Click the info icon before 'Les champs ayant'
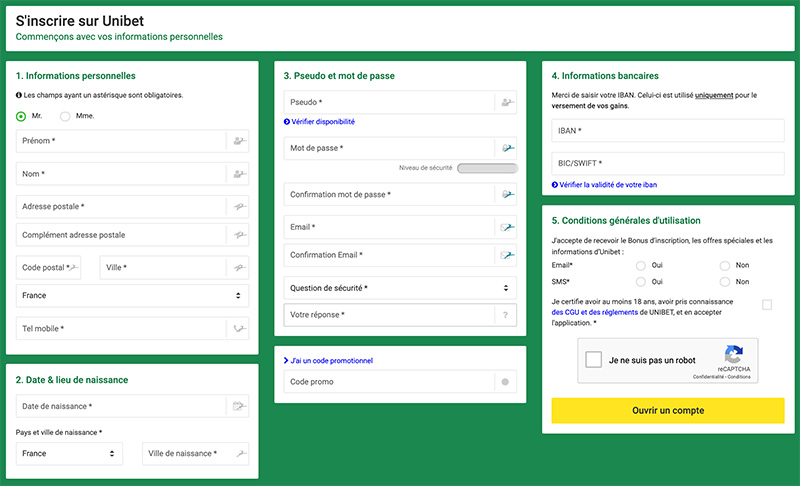Image resolution: width=800 pixels, height=486 pixels. pos(18,95)
